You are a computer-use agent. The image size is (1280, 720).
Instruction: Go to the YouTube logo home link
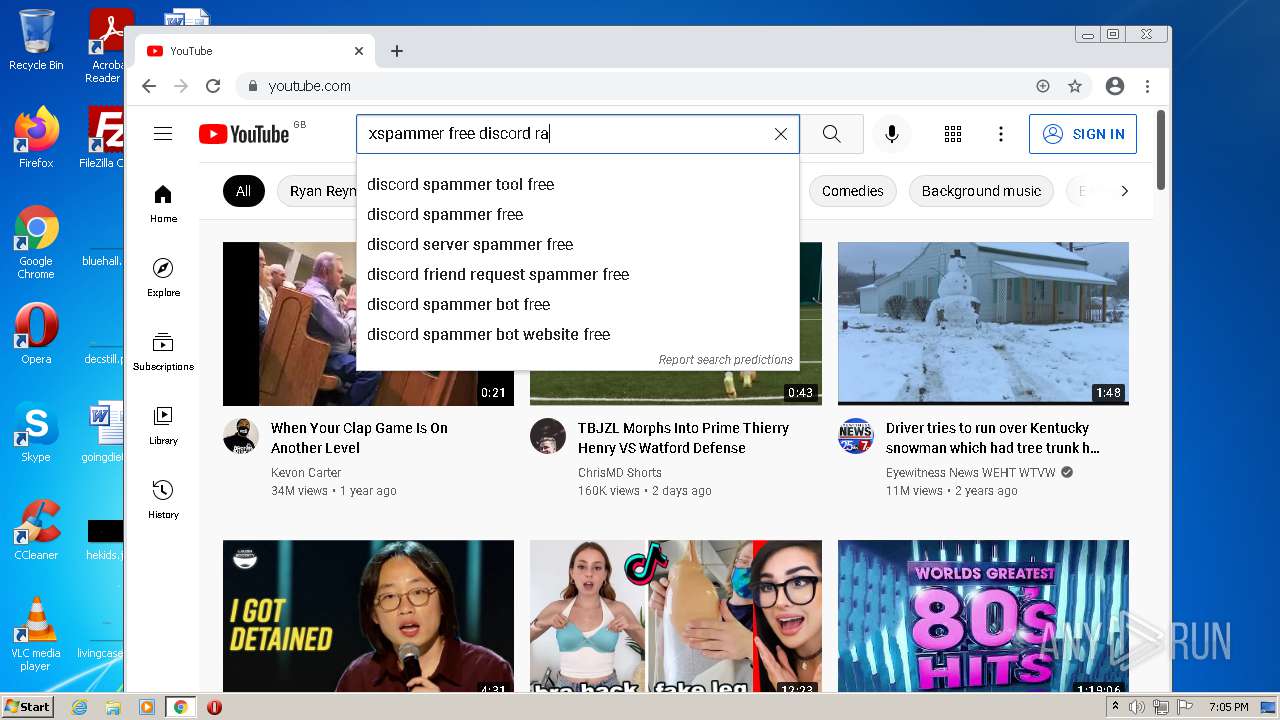244,134
